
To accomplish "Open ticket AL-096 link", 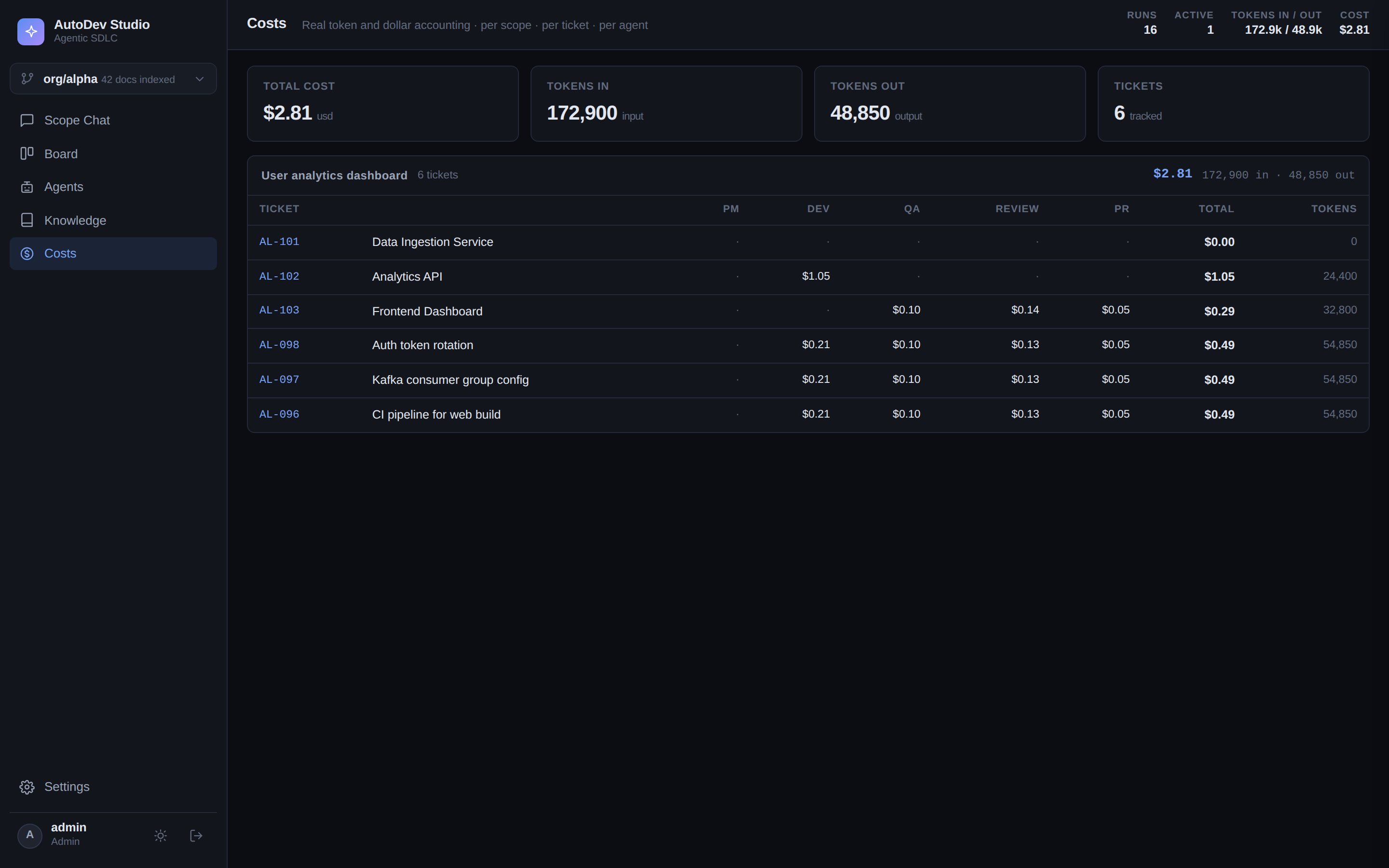I will click(279, 415).
